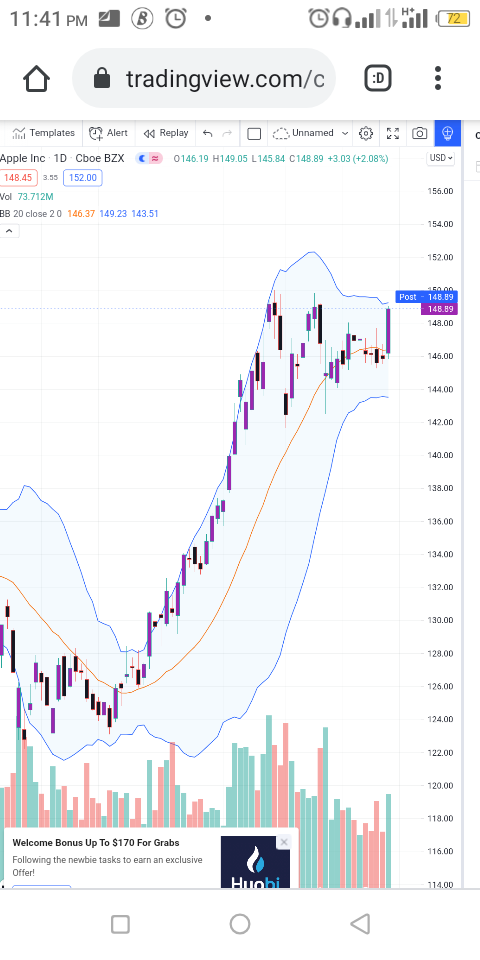Close the Huobi welcome bonus ad
Viewport: 480px width, 960px height.
tap(283, 842)
